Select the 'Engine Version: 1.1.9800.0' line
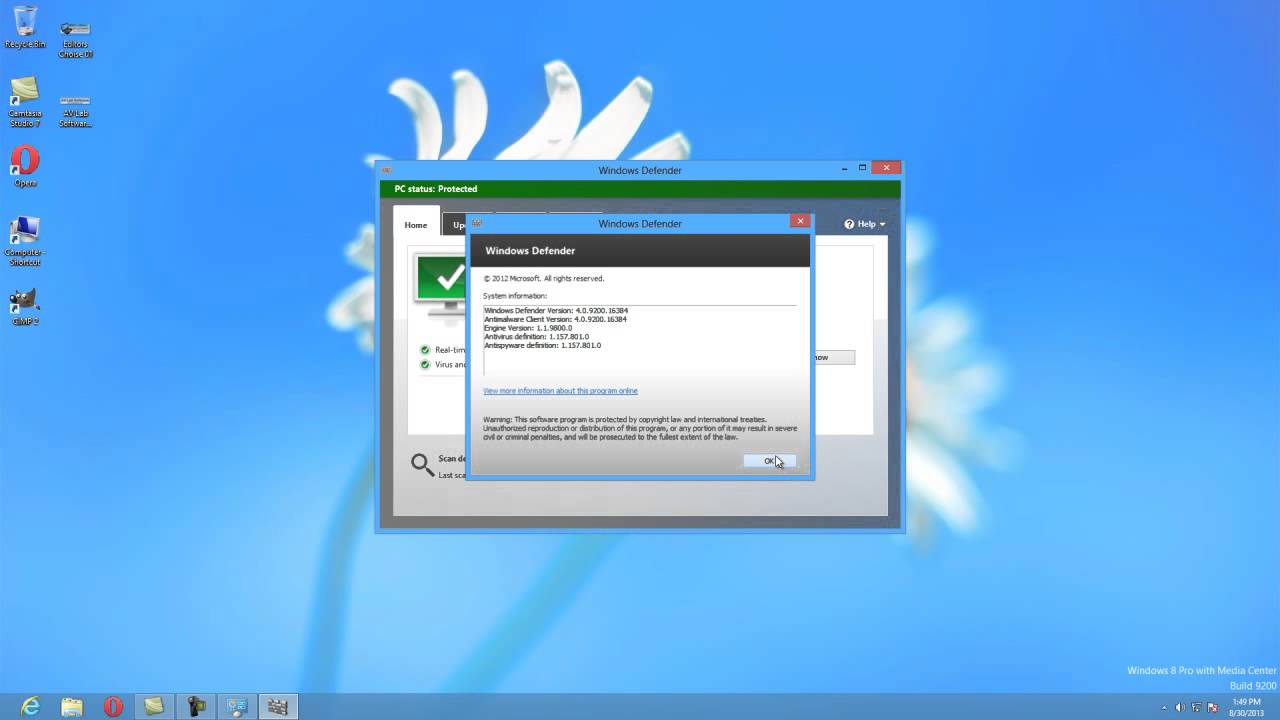The height and width of the screenshot is (720, 1280). tap(528, 328)
